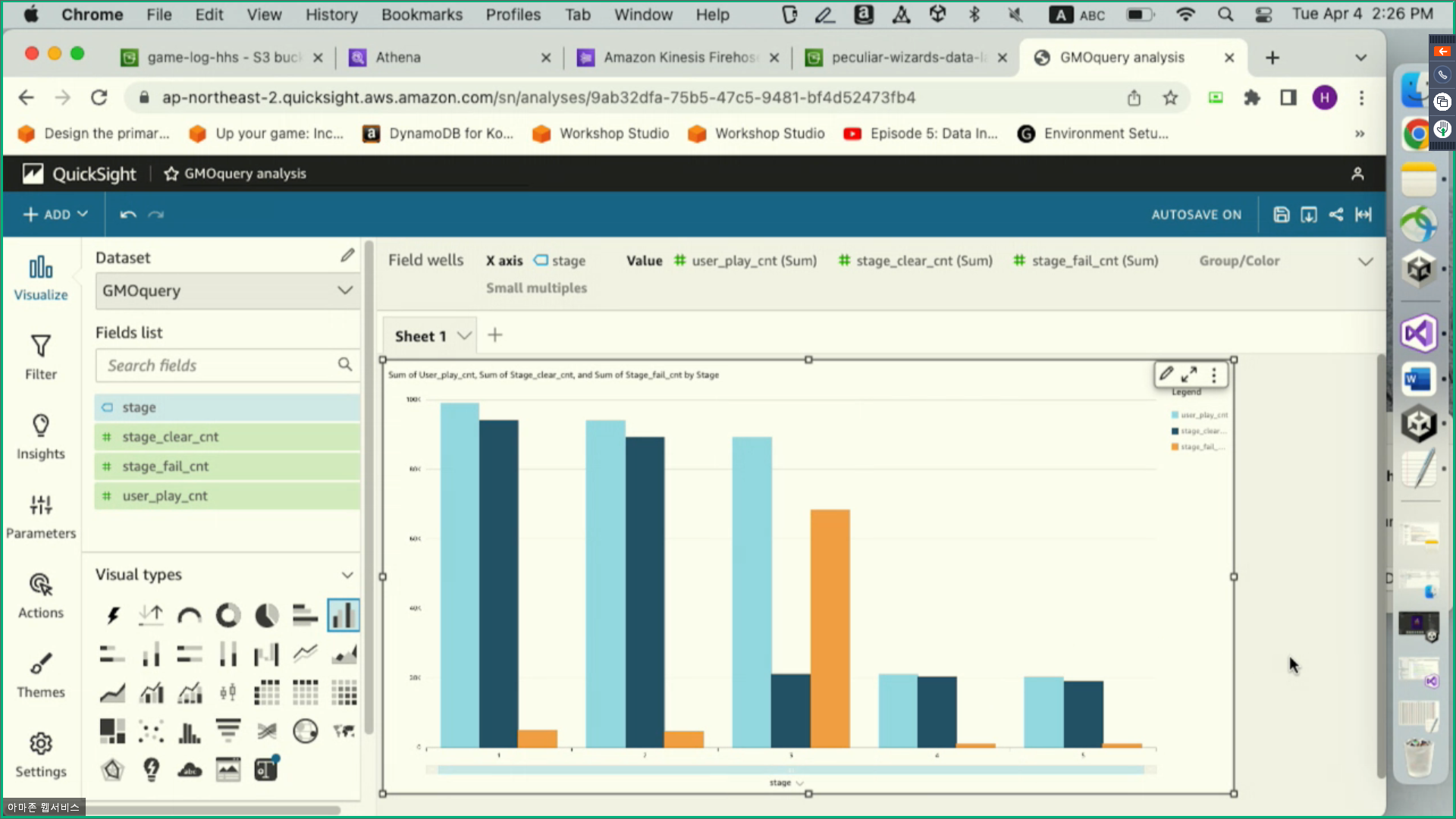The height and width of the screenshot is (819, 1456).
Task: Open the GMOquery dataset dropdown
Action: coord(227,290)
